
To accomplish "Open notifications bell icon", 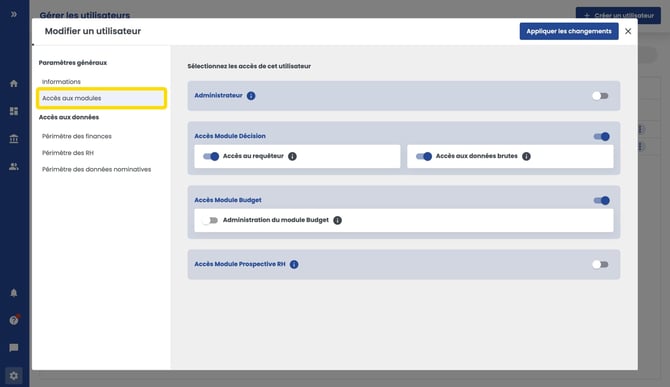I will 14,293.
